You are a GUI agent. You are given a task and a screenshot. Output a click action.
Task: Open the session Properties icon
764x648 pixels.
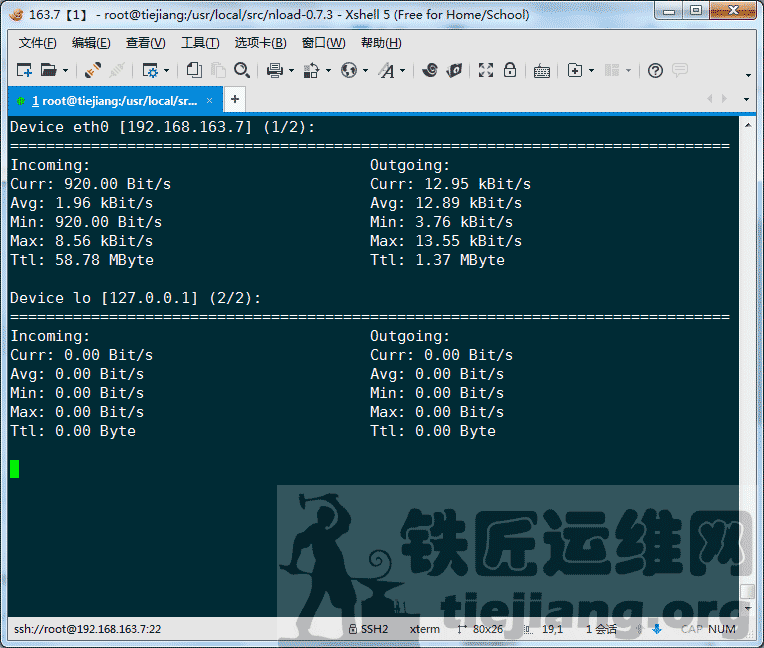click(x=150, y=70)
